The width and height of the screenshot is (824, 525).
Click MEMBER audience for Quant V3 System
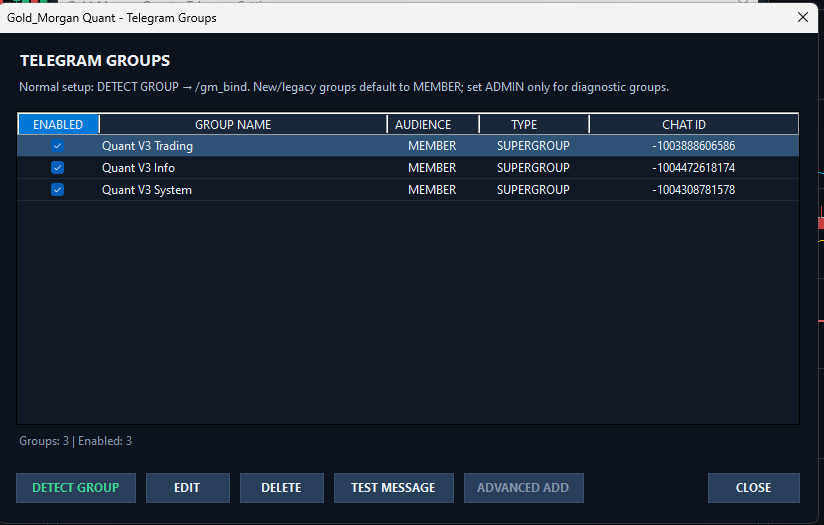(x=432, y=190)
